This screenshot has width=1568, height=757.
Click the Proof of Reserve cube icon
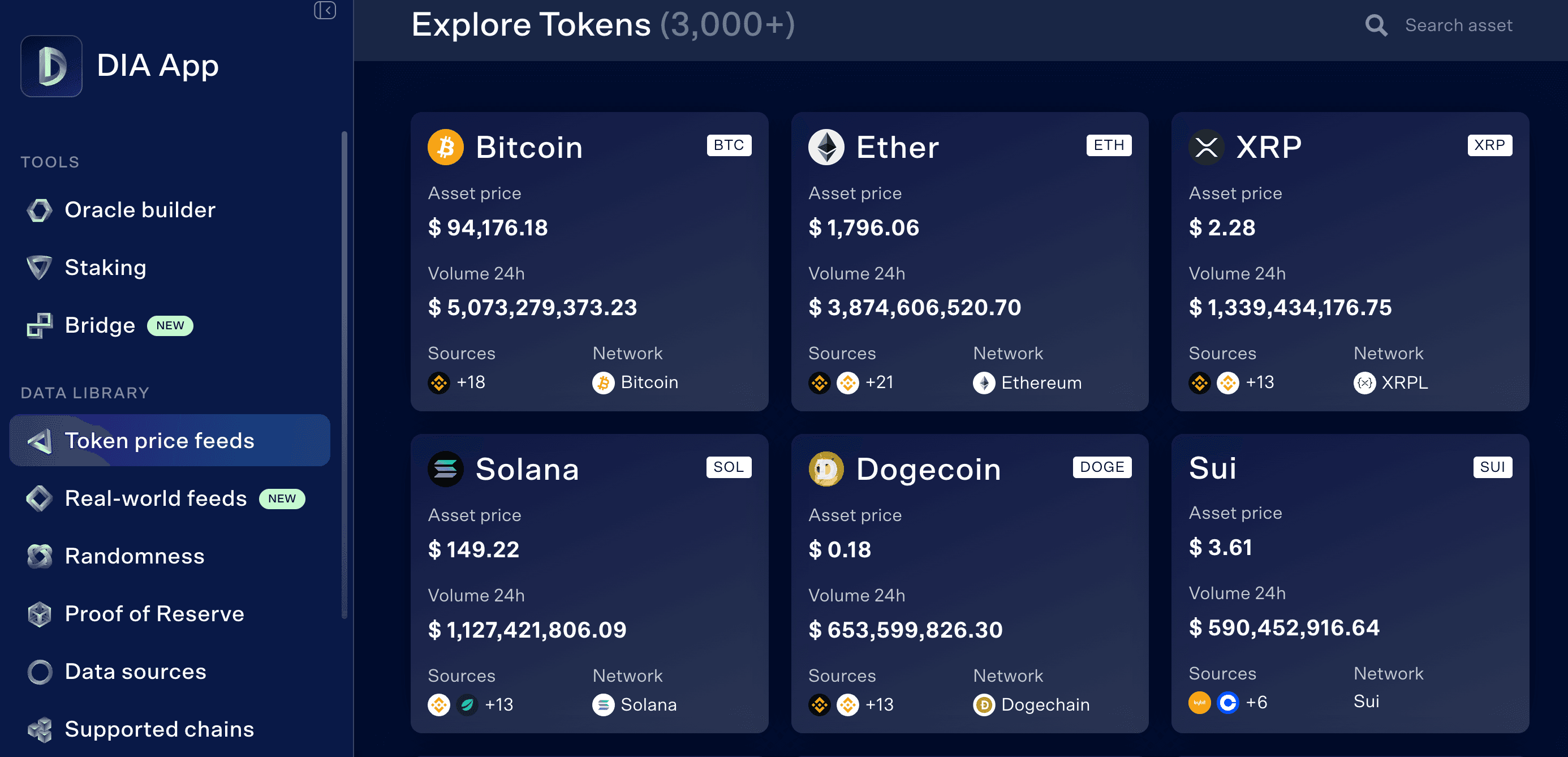pyautogui.click(x=40, y=614)
